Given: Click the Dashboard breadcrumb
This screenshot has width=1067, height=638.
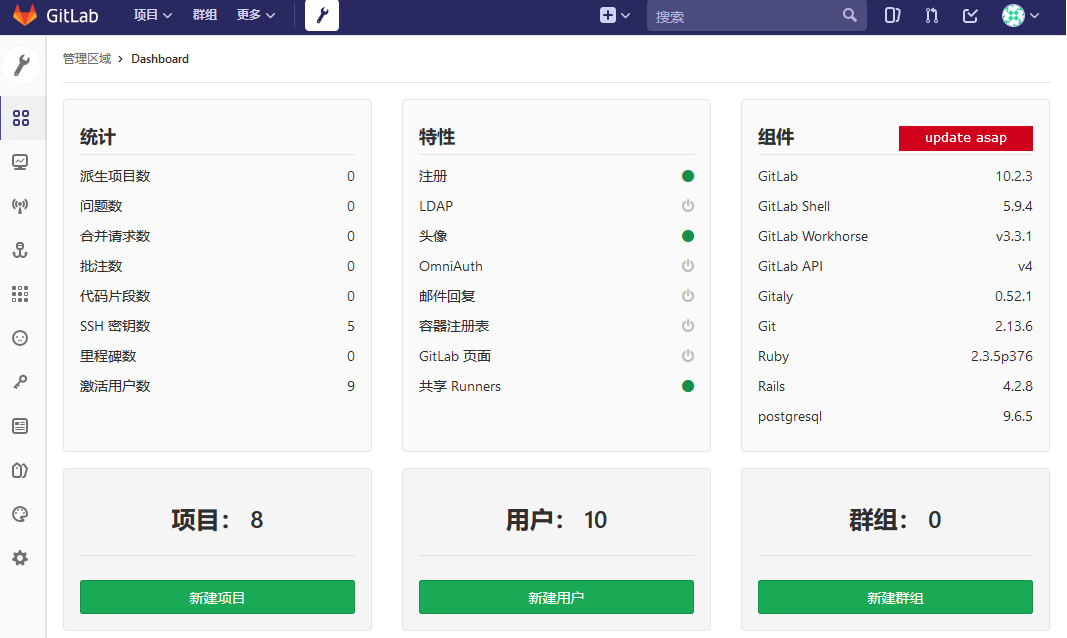Looking at the screenshot, I should pos(160,58).
